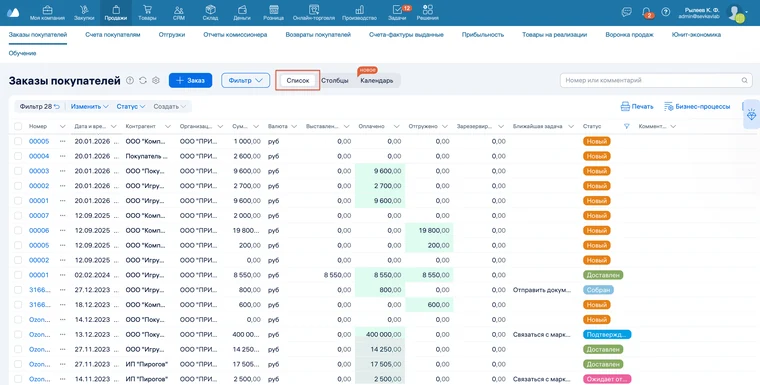The image size is (760, 385).
Task: Select checkbox of the 14.12.2023 Ozon order
Action: 18,320
